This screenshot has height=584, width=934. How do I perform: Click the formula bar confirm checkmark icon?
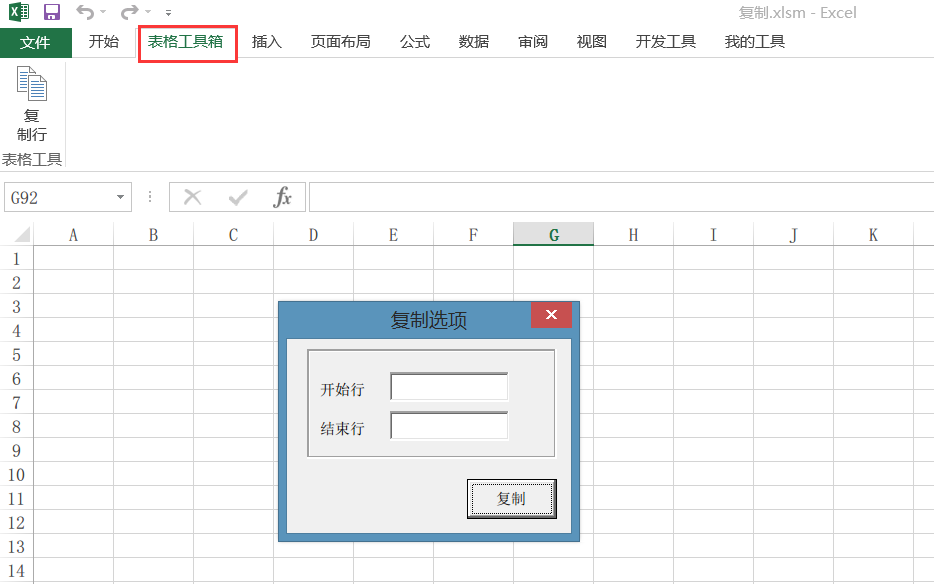click(238, 198)
